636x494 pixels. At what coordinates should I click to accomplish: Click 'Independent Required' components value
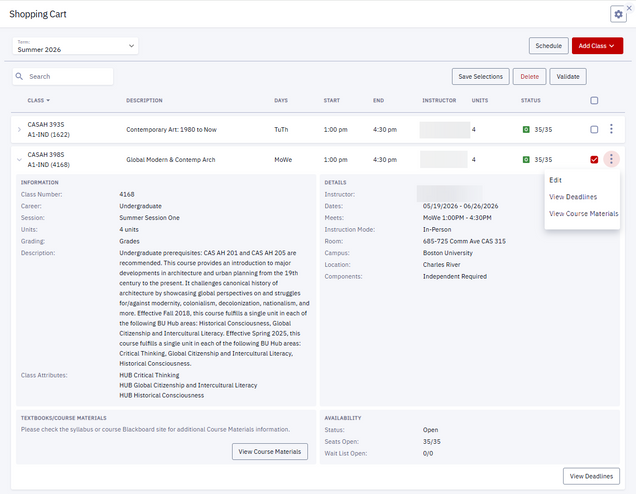coord(455,276)
